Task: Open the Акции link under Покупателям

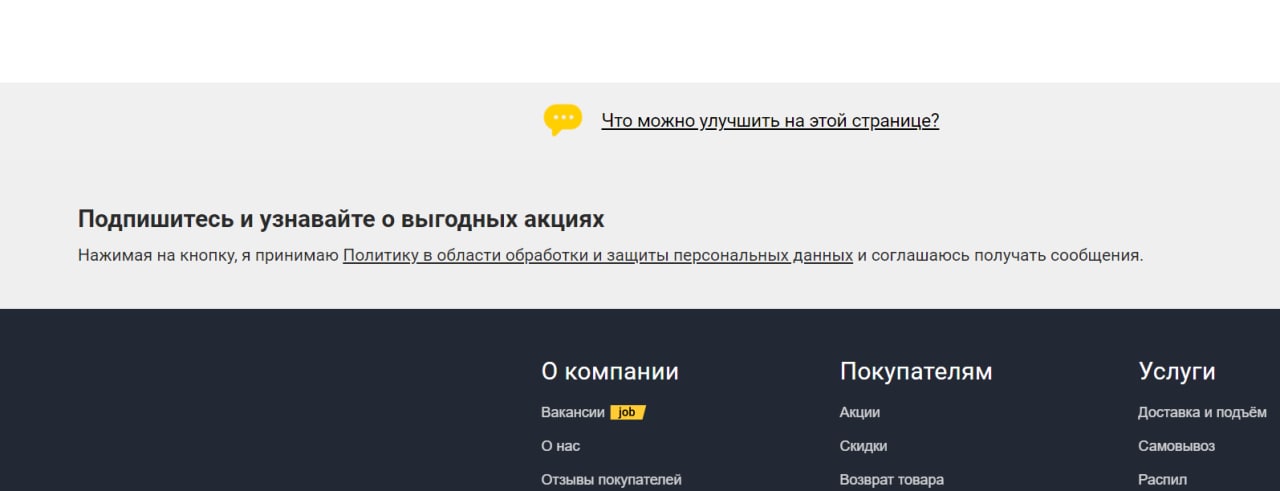Action: coord(860,412)
